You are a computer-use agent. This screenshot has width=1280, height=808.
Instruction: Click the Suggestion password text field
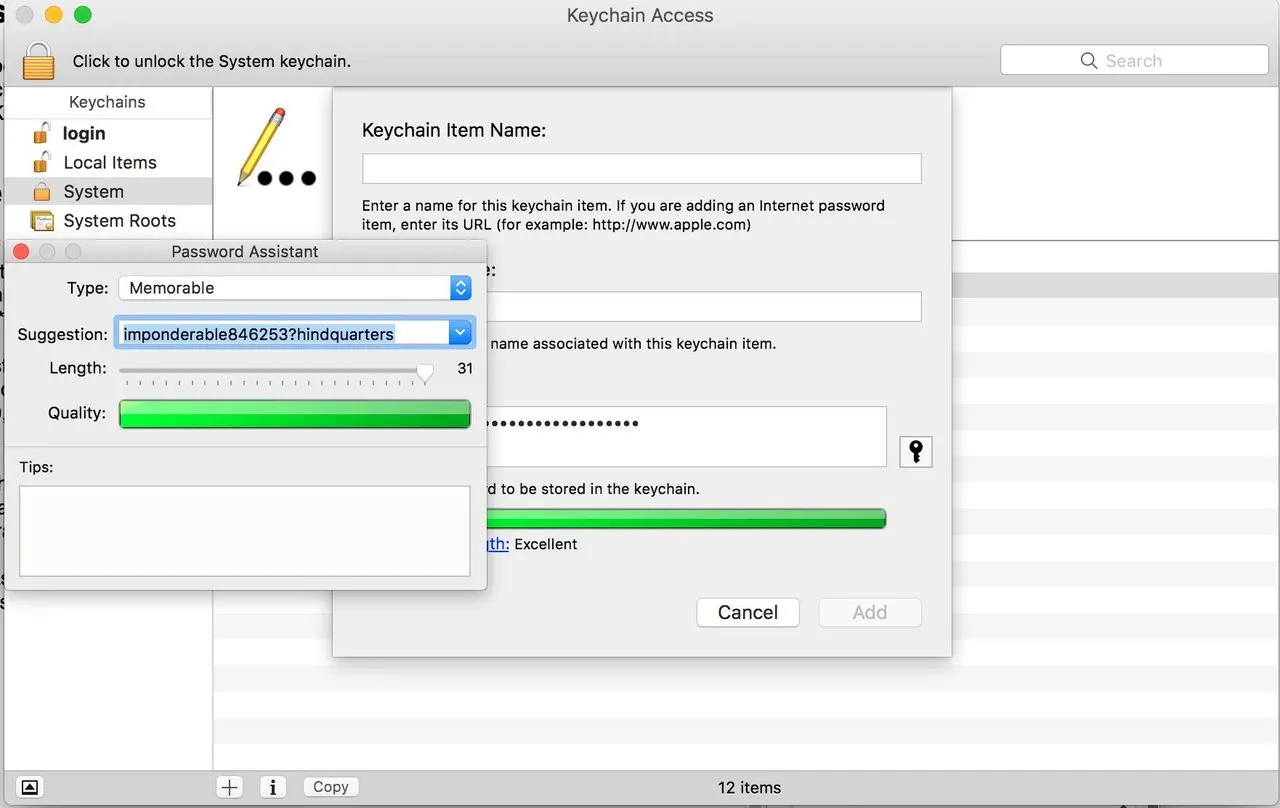tap(283, 333)
